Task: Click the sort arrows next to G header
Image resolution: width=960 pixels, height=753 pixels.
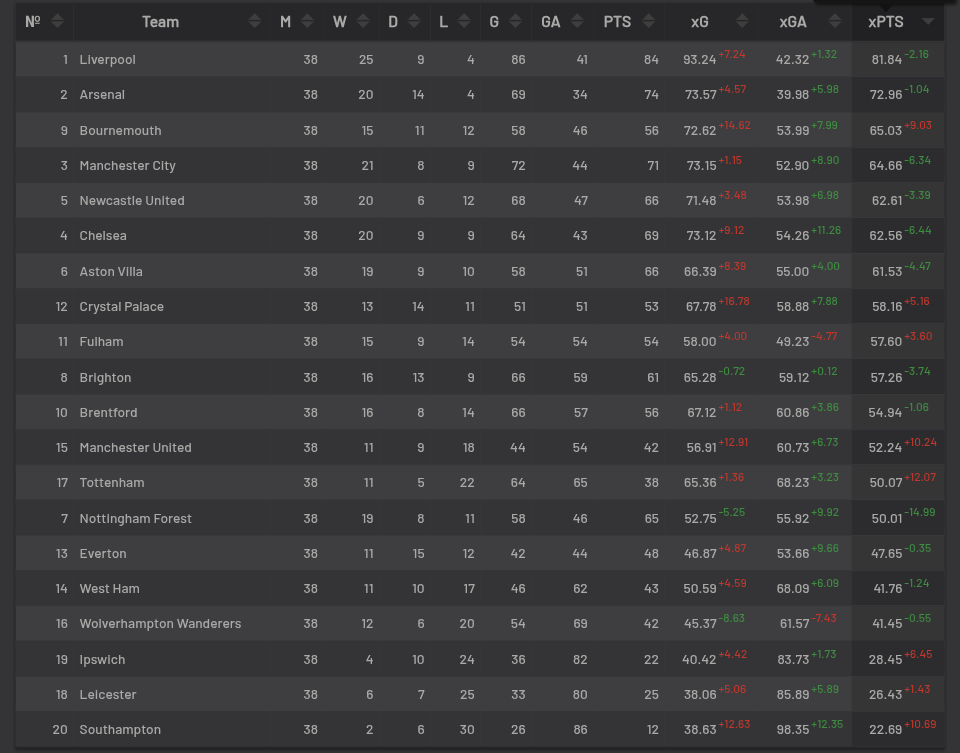Action: [x=517, y=21]
